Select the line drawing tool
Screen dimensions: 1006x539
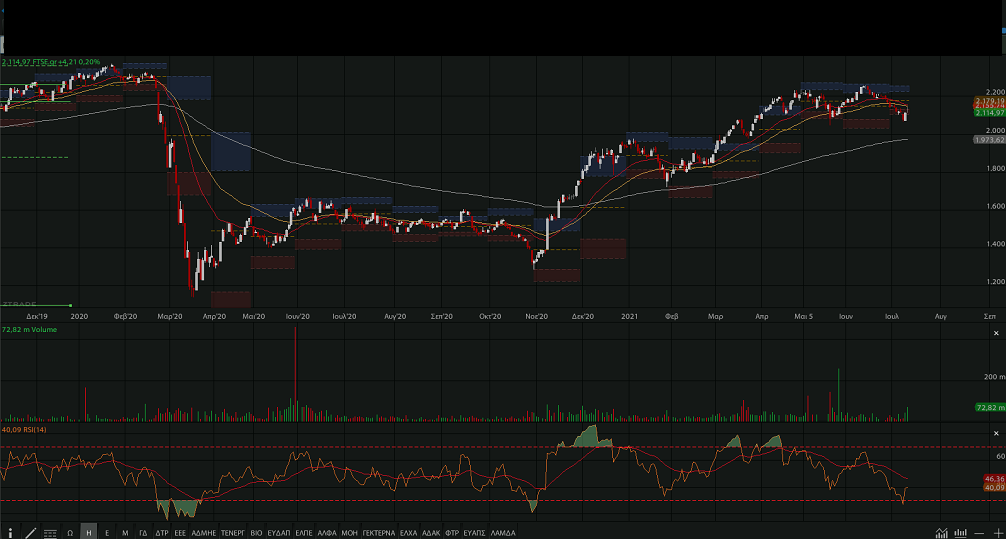coord(31,533)
